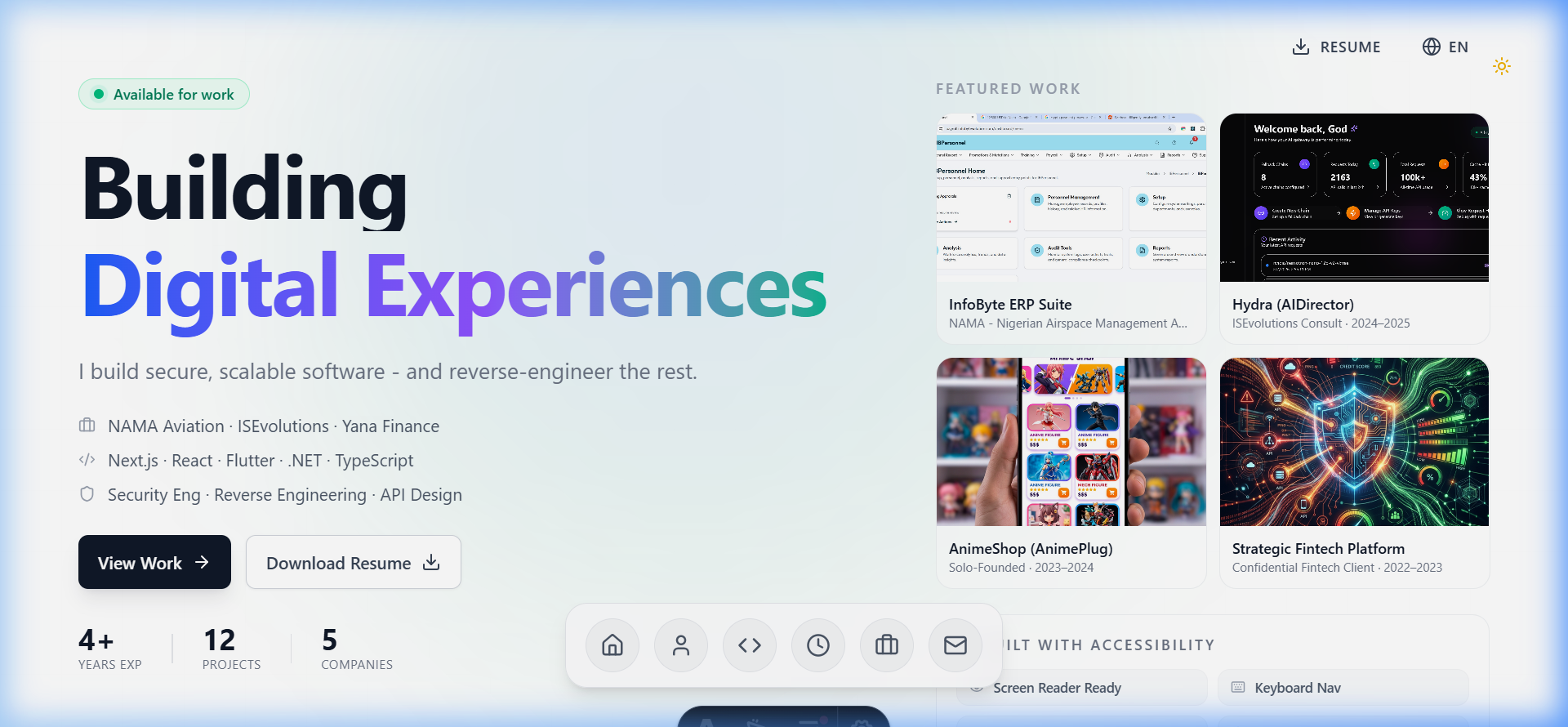Click the keyboard icon beside Keyboard Nav
The image size is (1568, 727).
point(1238,687)
